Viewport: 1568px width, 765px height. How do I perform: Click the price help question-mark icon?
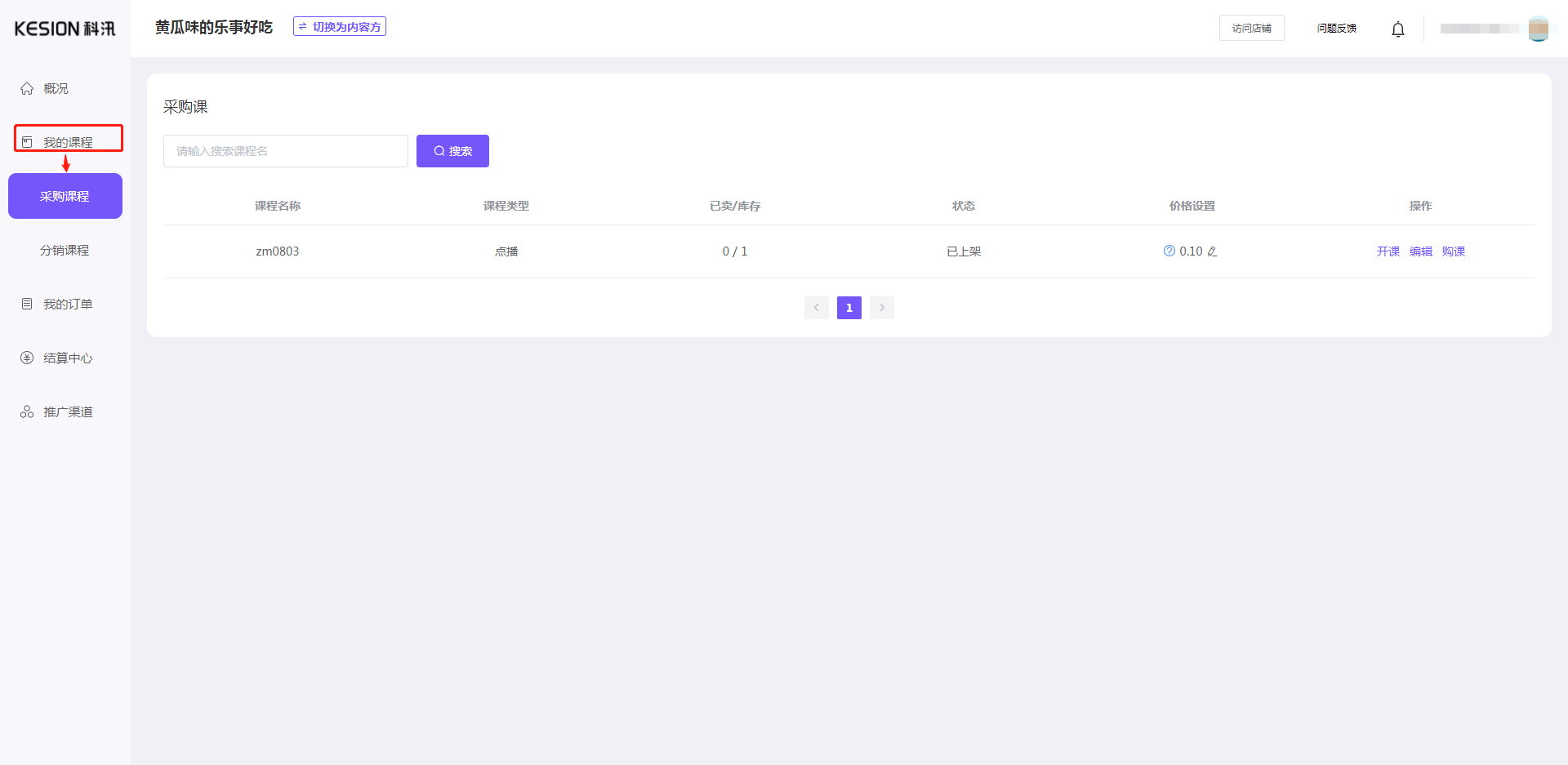click(1169, 251)
